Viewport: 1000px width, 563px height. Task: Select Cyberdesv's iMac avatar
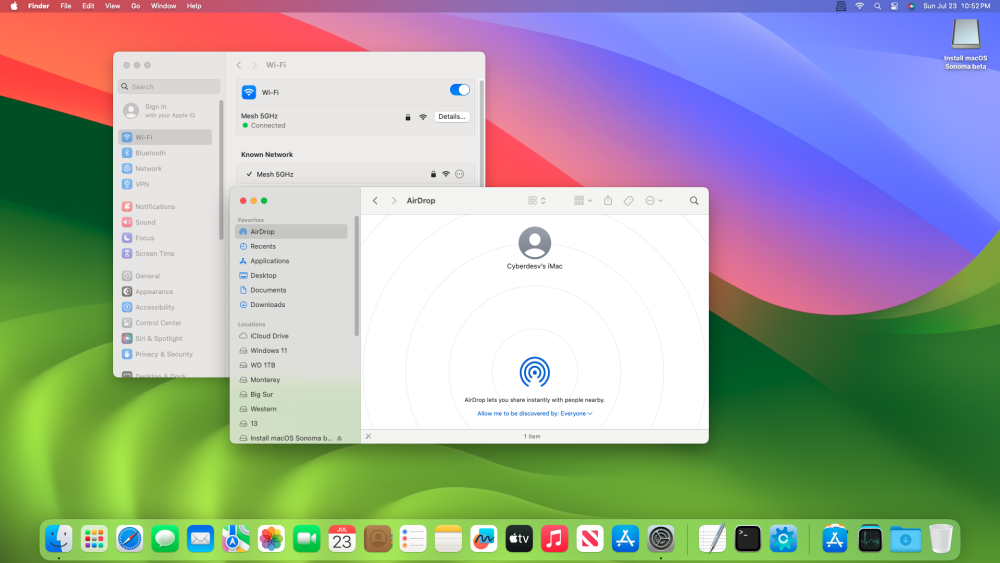534,242
